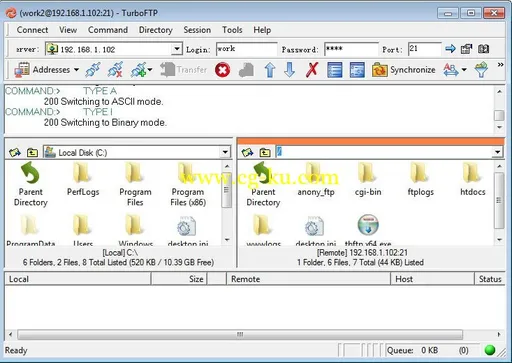
Task: Click the Connect plug icon
Action: coord(93,70)
